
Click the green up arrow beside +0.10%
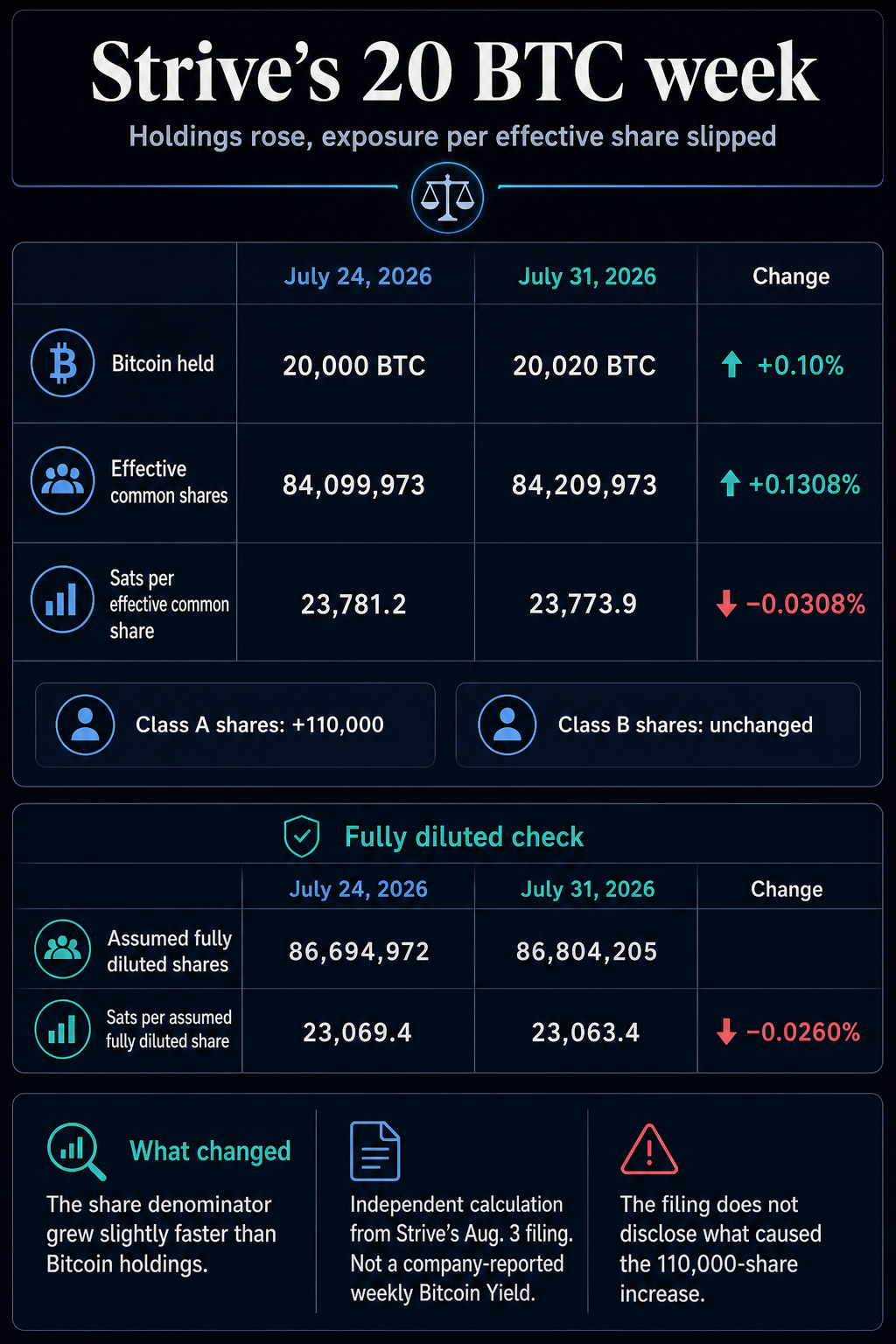[x=731, y=364]
